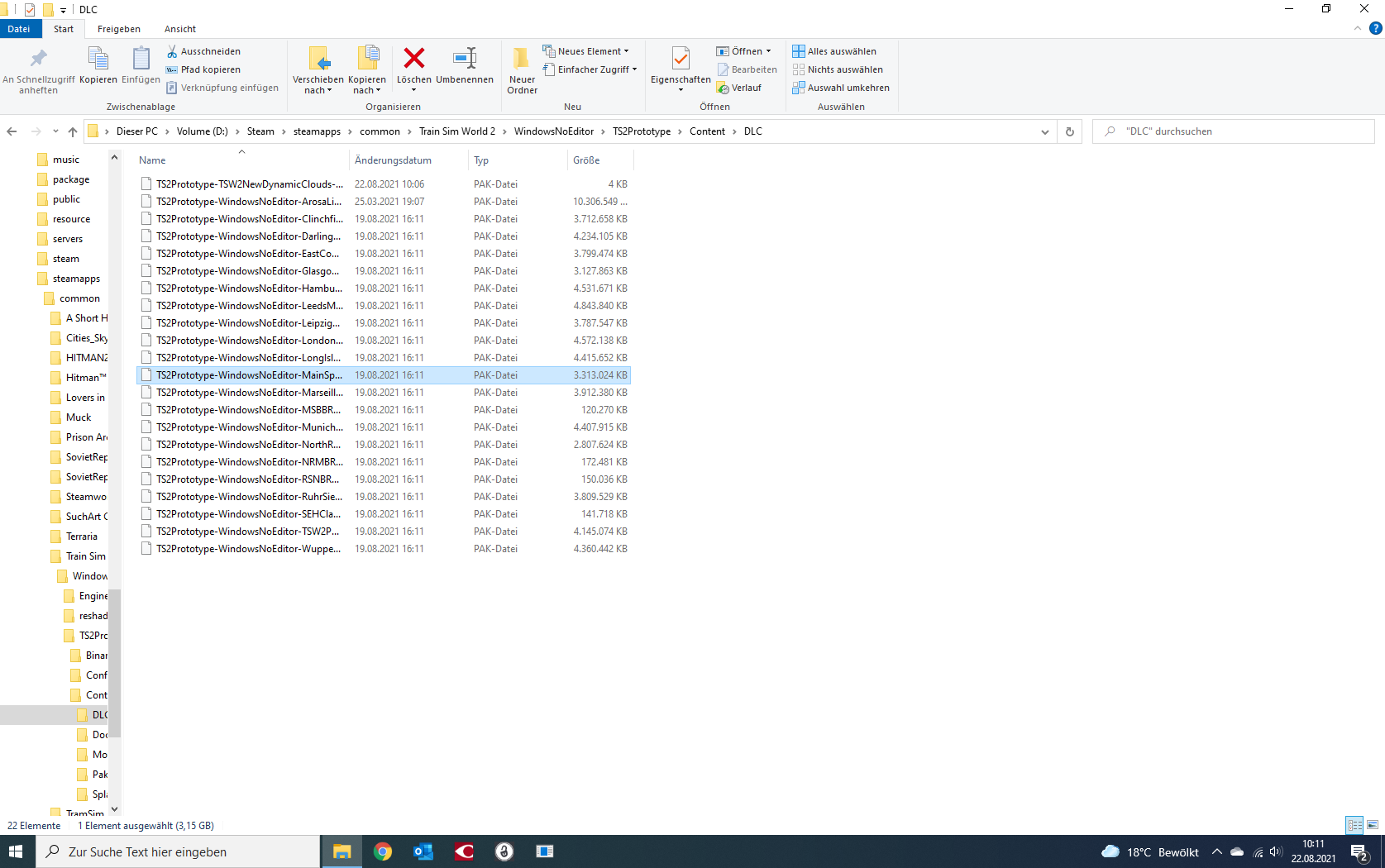The width and height of the screenshot is (1385, 868).
Task: Show file history with Verlauf
Action: (x=739, y=88)
